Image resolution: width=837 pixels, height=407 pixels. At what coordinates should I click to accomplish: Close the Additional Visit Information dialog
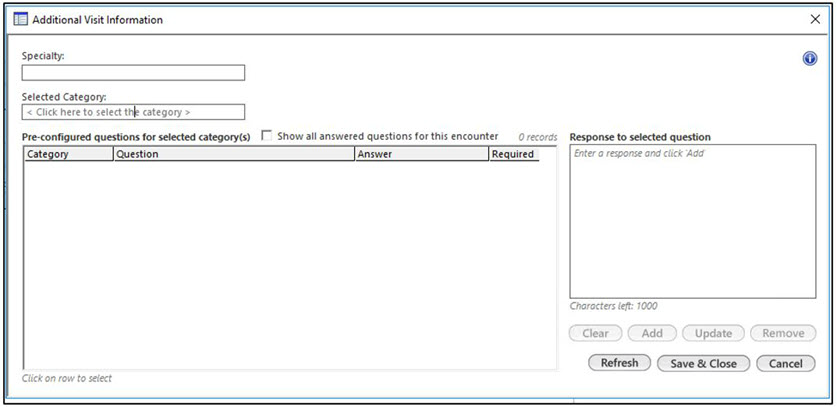coord(815,20)
